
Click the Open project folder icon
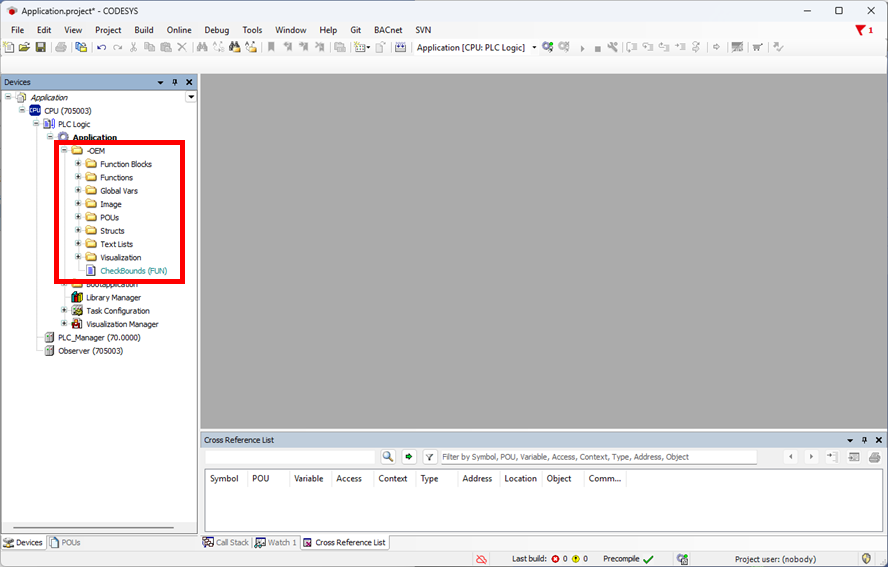point(24,47)
